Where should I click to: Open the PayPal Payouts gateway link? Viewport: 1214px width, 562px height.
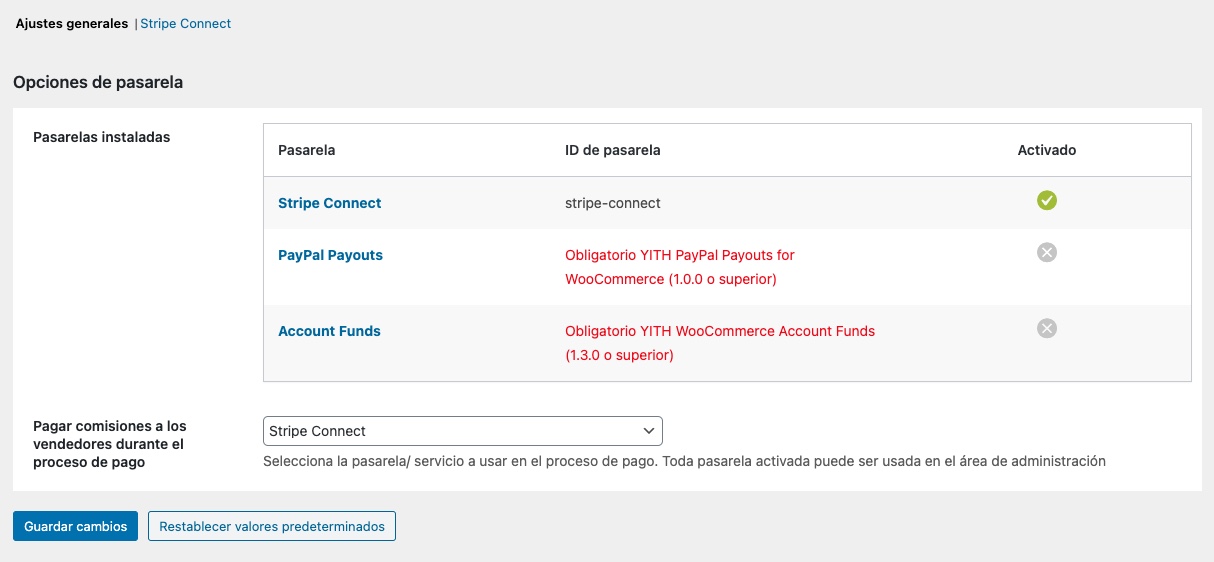(x=330, y=255)
